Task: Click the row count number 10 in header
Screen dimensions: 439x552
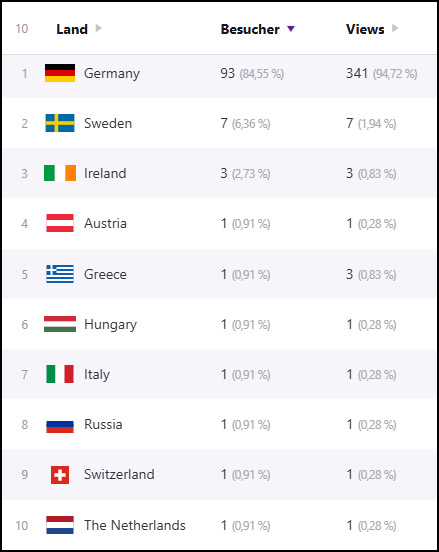Action: coord(22,29)
